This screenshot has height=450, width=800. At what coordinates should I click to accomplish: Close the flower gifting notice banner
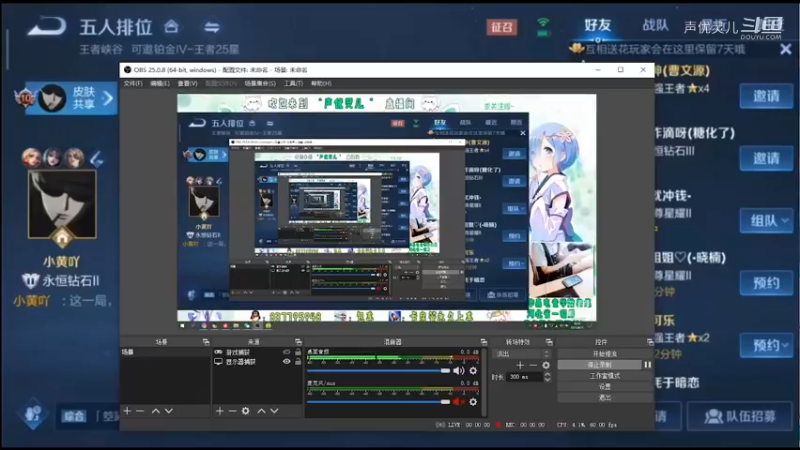click(786, 49)
